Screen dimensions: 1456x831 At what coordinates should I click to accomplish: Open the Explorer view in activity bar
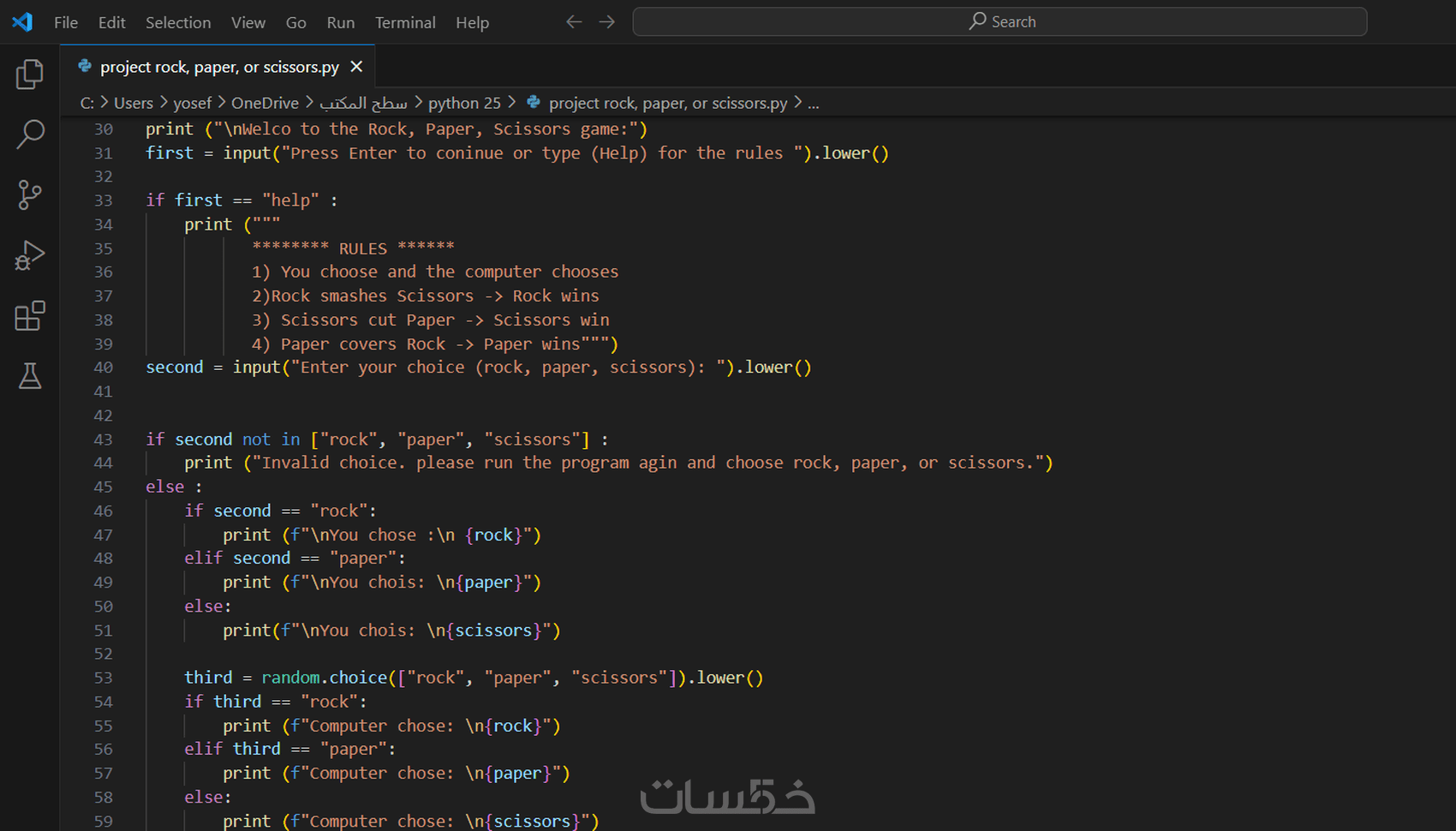coord(30,75)
